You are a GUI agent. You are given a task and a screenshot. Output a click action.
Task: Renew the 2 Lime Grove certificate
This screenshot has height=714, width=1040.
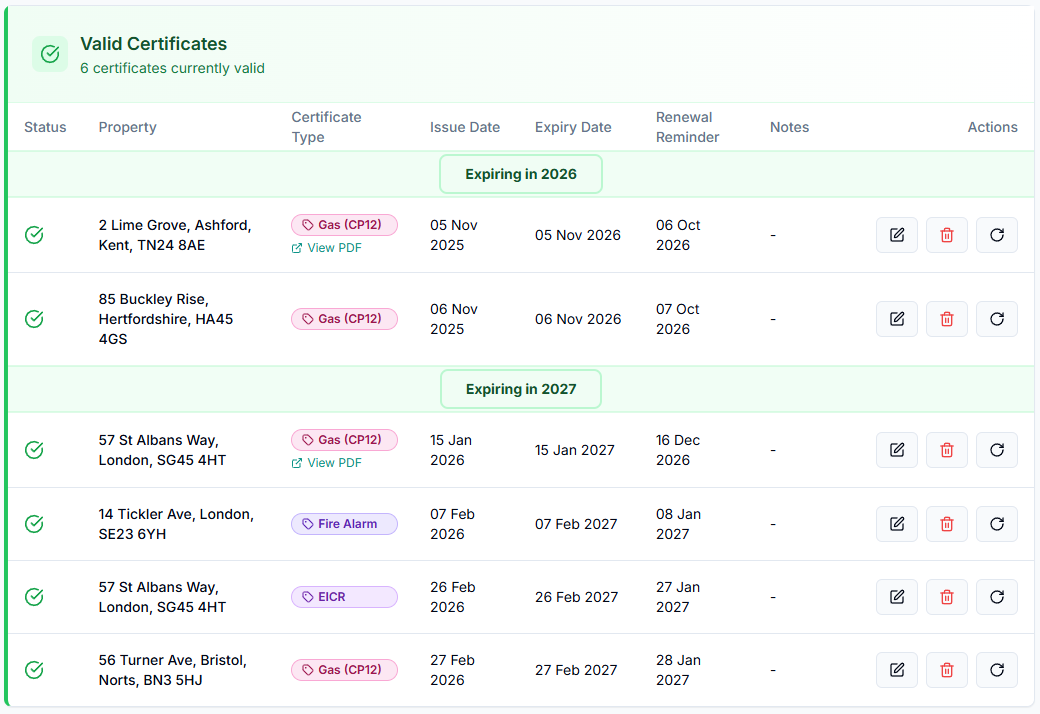coord(997,235)
